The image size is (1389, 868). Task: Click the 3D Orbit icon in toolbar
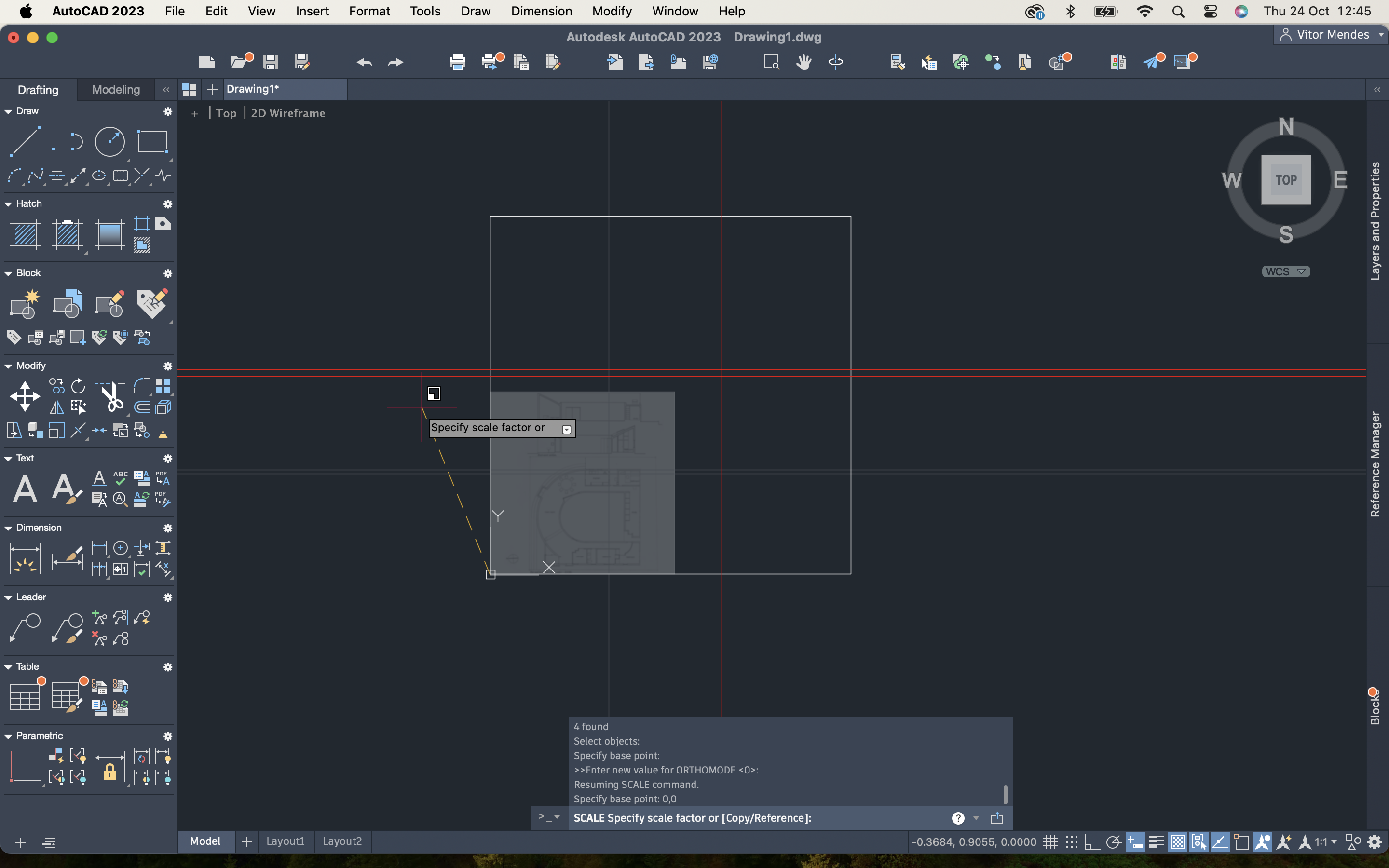836,62
